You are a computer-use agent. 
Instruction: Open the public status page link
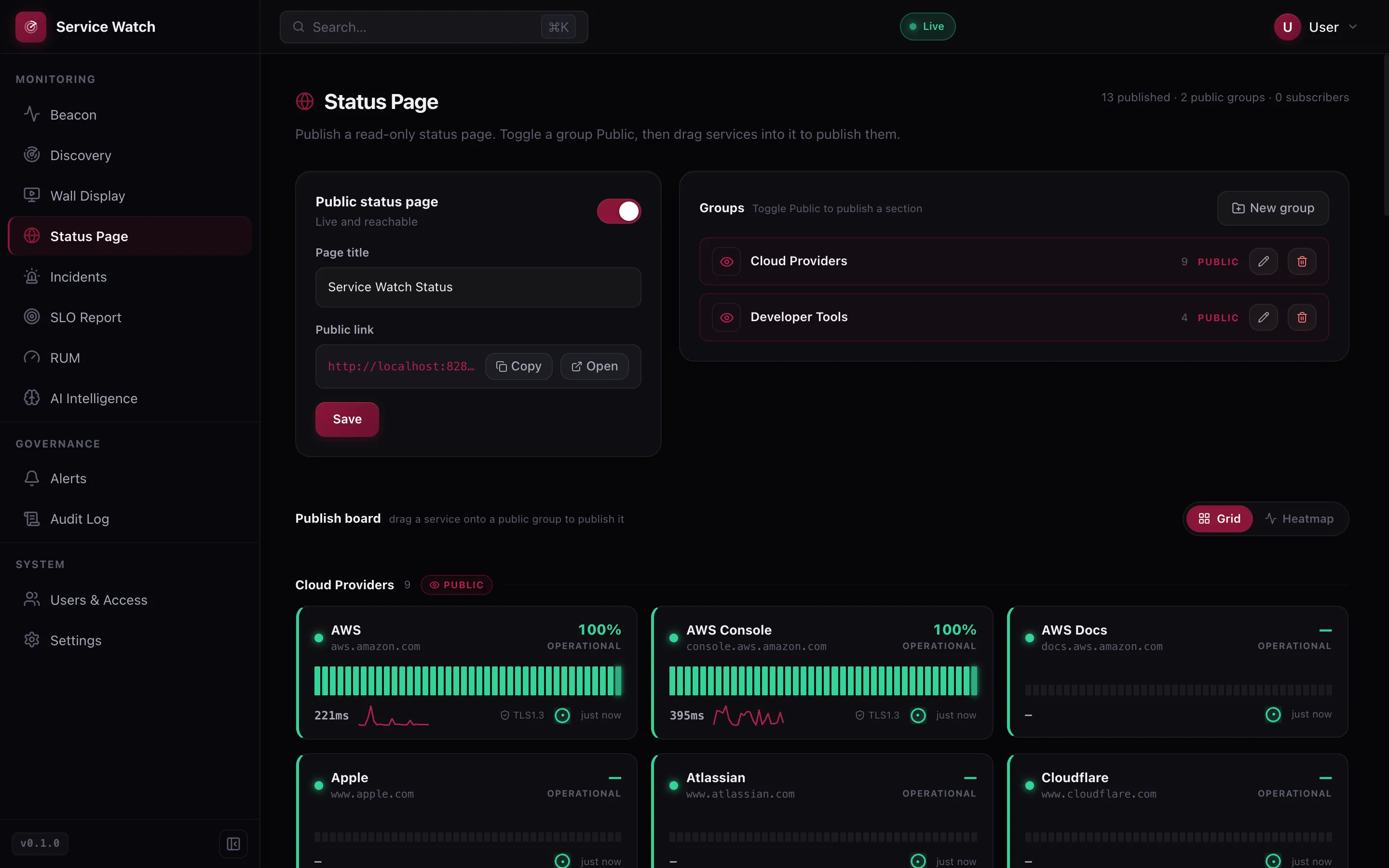594,366
